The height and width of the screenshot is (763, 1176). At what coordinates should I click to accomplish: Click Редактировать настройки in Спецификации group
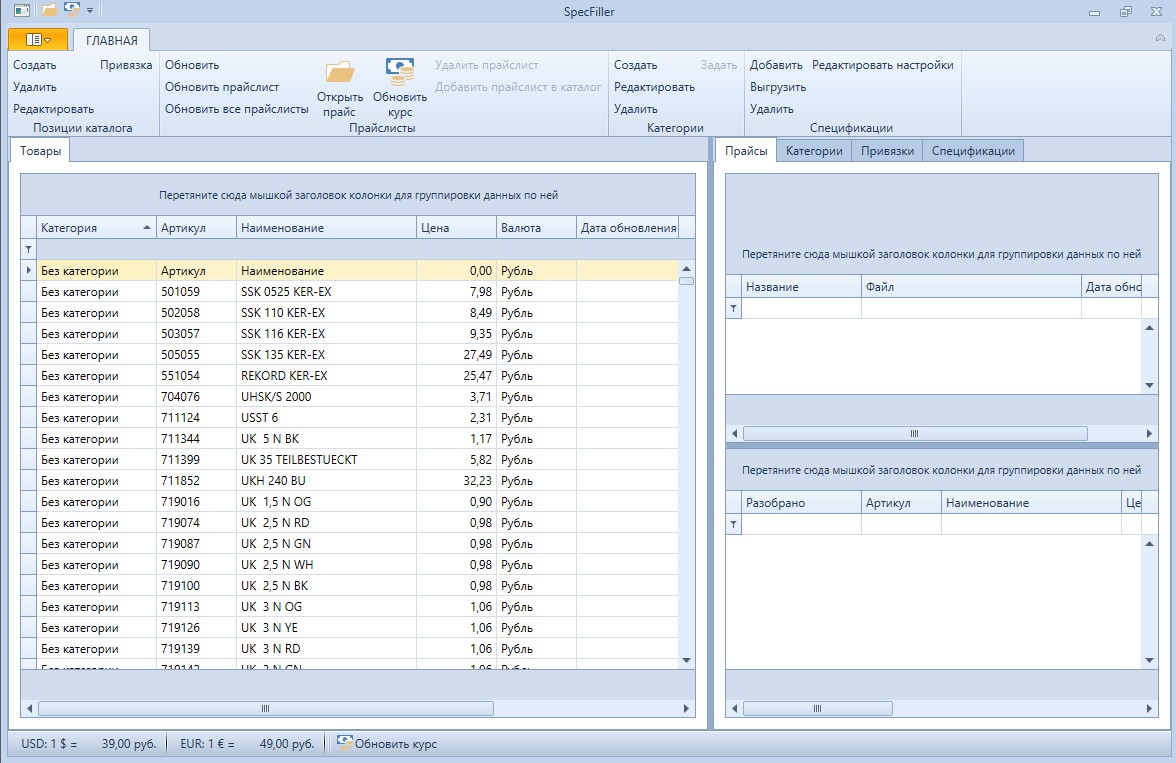tap(882, 65)
